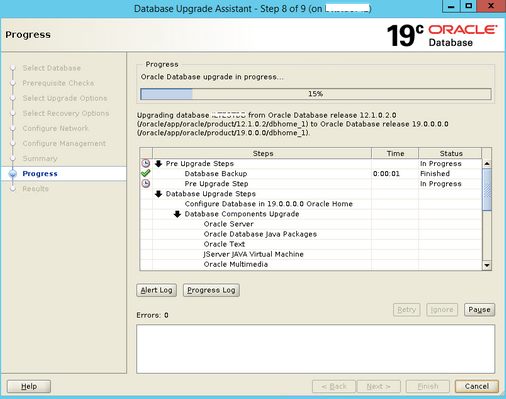Click the Oracle 19c Database logo
This screenshot has height=399, width=506.
[x=442, y=35]
